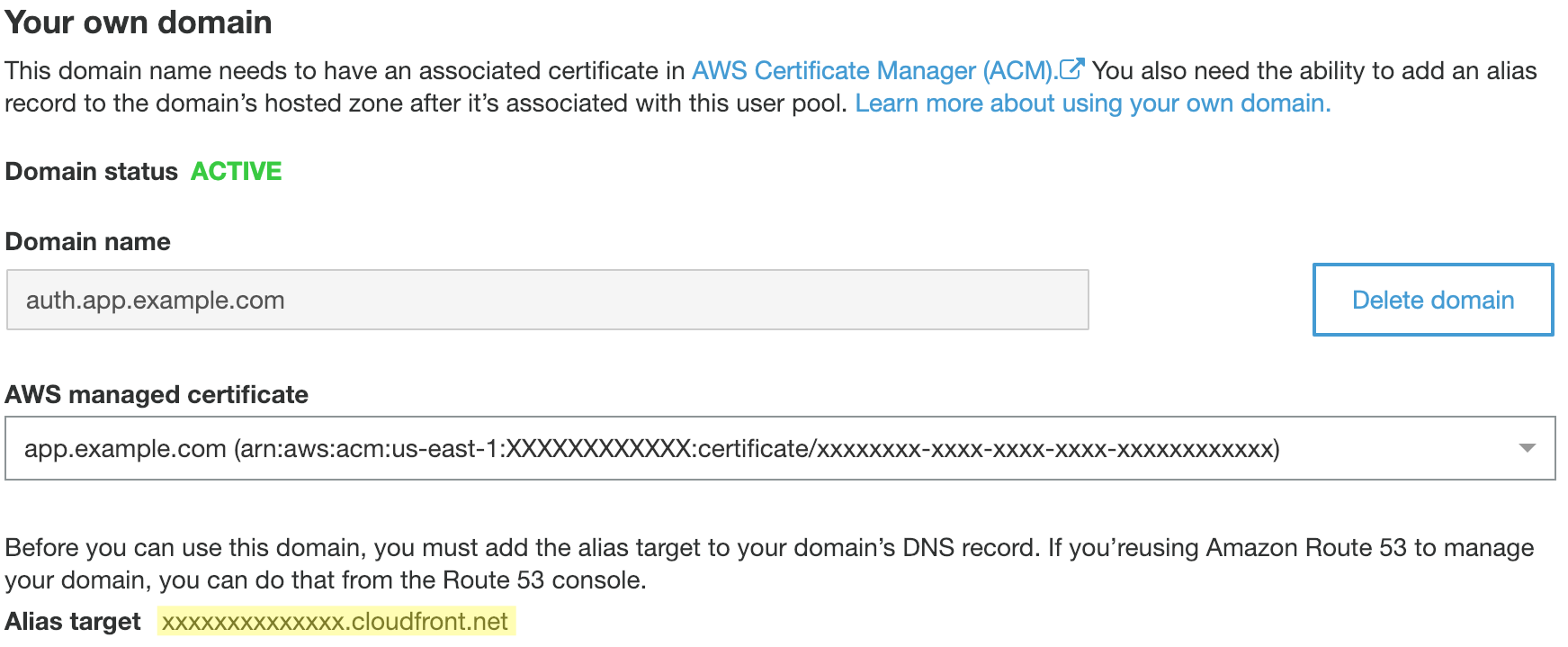Image resolution: width=1568 pixels, height=647 pixels.
Task: Click the green ACTIVE domain status
Action: point(237,171)
